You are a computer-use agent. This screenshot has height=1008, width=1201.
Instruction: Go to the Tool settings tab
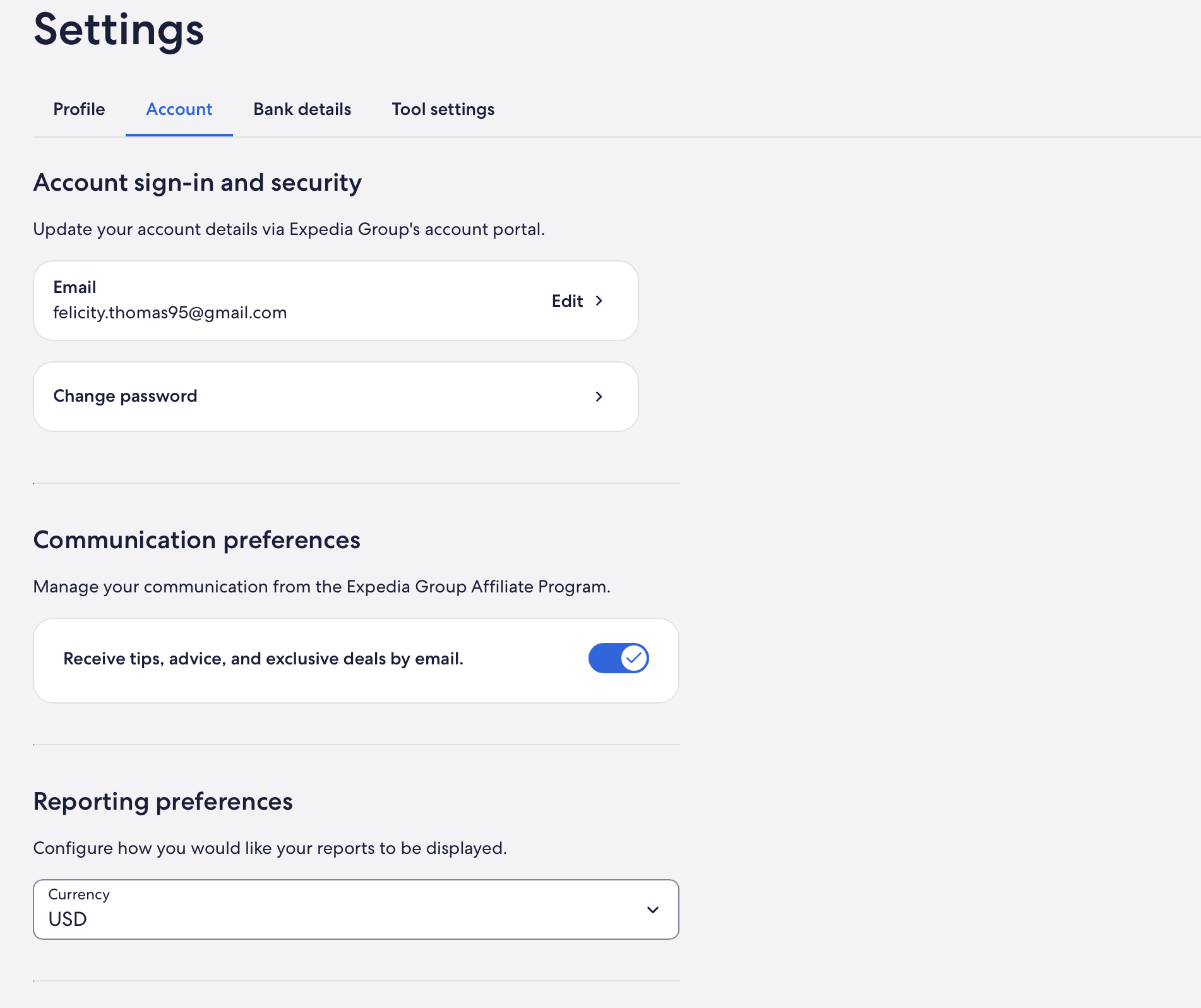point(443,109)
